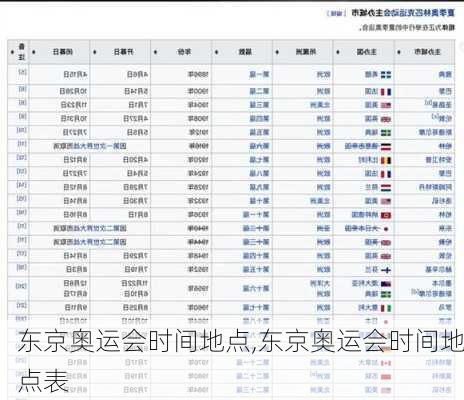Click Nazi Germany flag in 第十一届 row
464x400 pixels.
pos(386,215)
